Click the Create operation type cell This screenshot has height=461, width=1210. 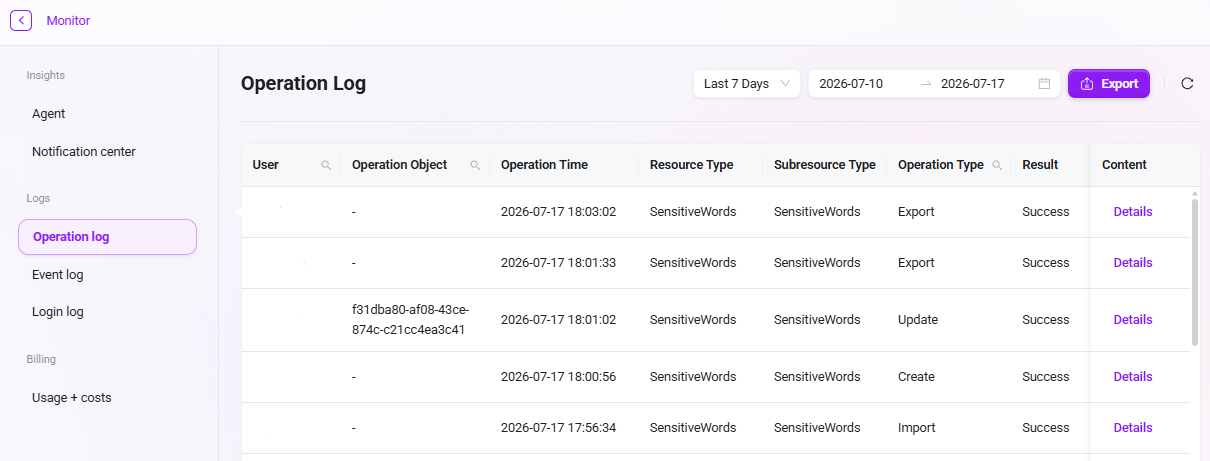tap(916, 377)
